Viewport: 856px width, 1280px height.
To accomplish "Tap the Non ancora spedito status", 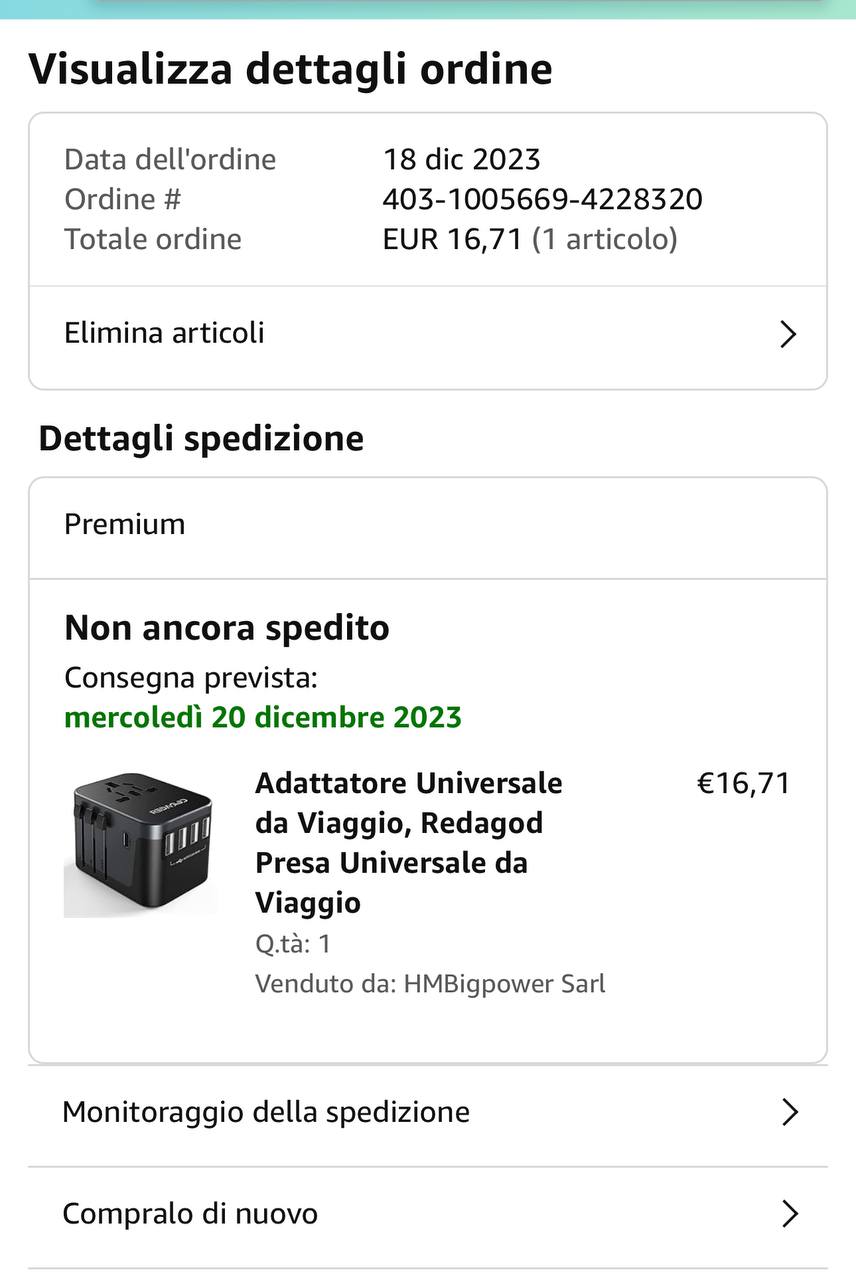I will tap(227, 628).
